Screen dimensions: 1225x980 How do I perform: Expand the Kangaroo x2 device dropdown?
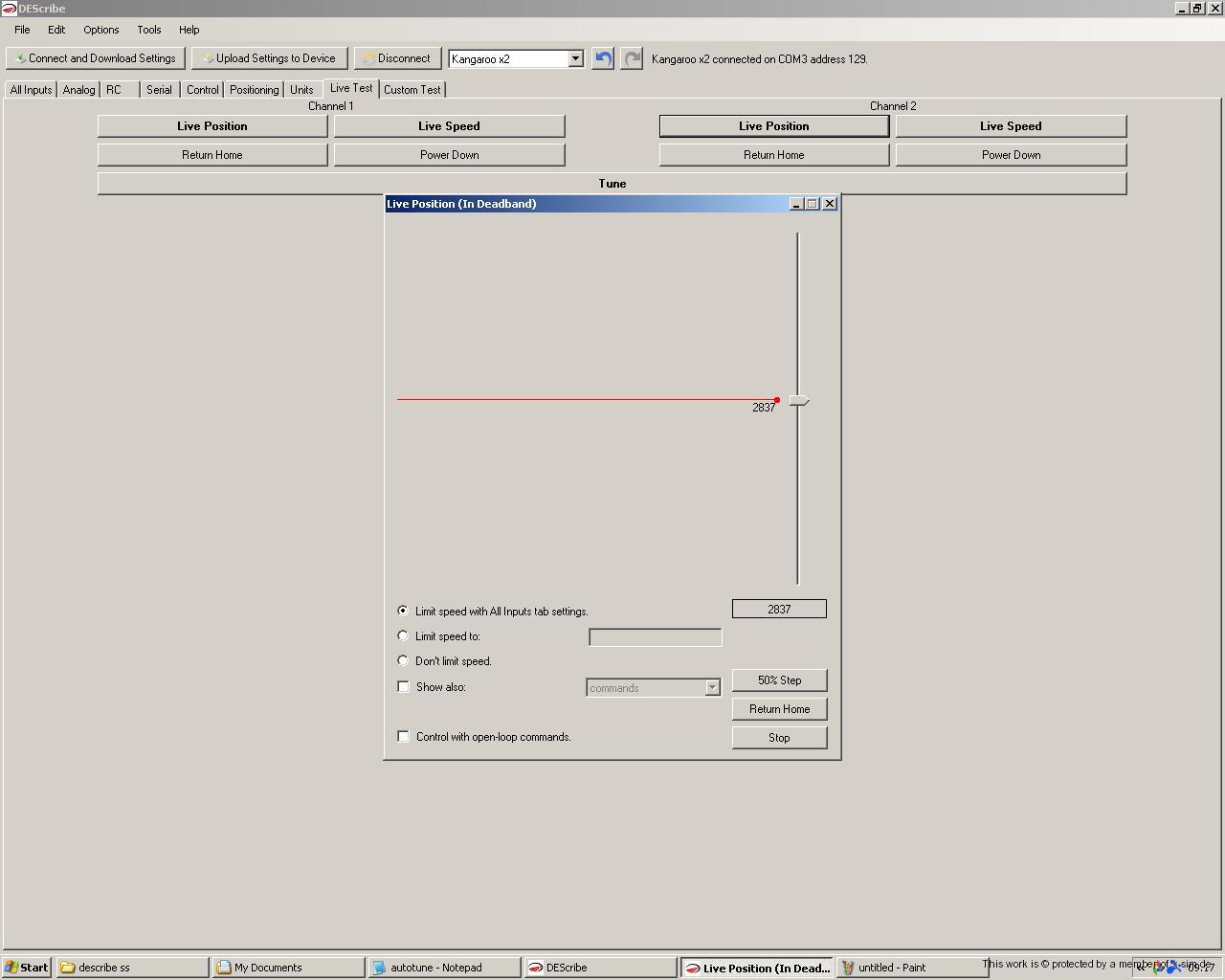click(x=575, y=58)
